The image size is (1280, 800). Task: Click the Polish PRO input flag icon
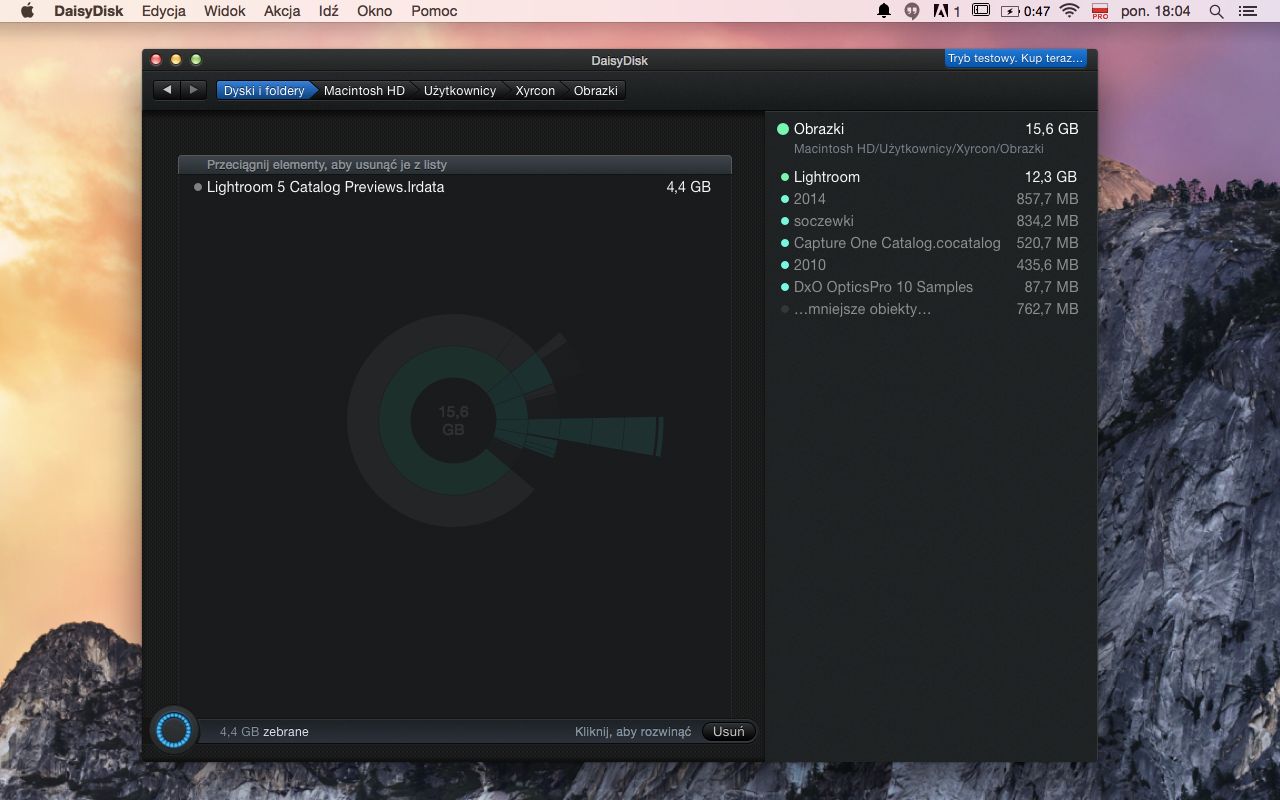click(1100, 11)
